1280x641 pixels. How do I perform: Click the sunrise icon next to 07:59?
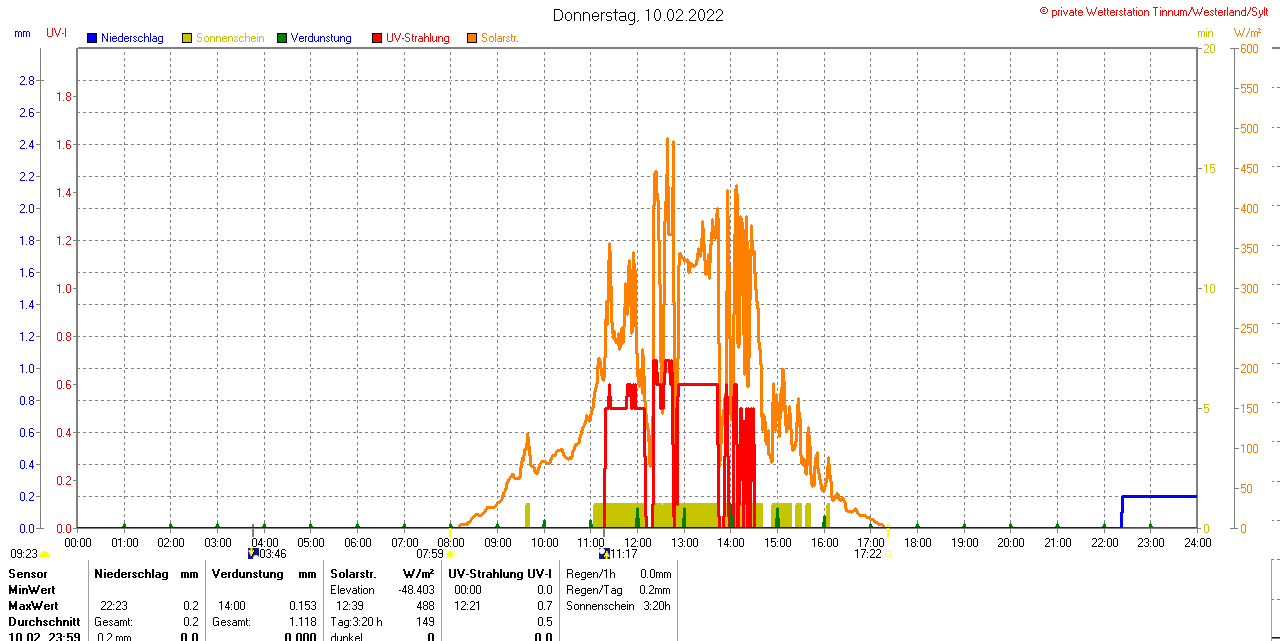(450, 554)
